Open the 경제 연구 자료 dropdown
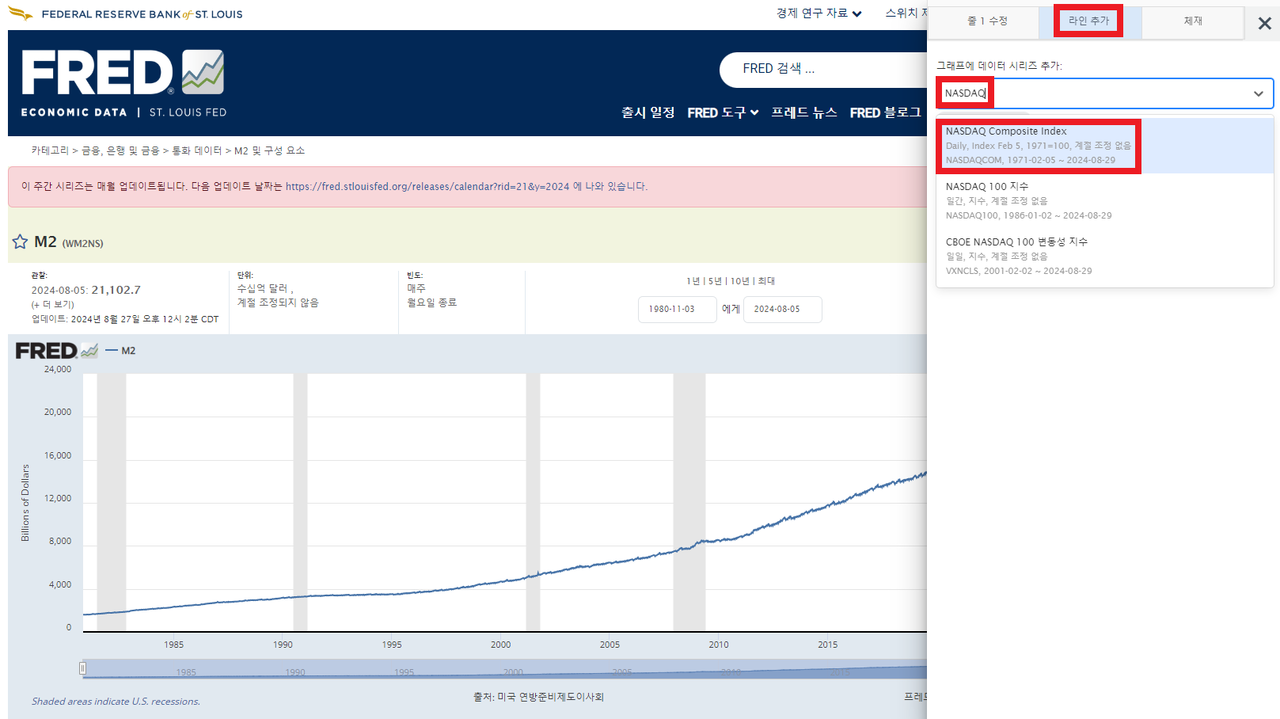Image resolution: width=1280 pixels, height=719 pixels. click(x=819, y=14)
